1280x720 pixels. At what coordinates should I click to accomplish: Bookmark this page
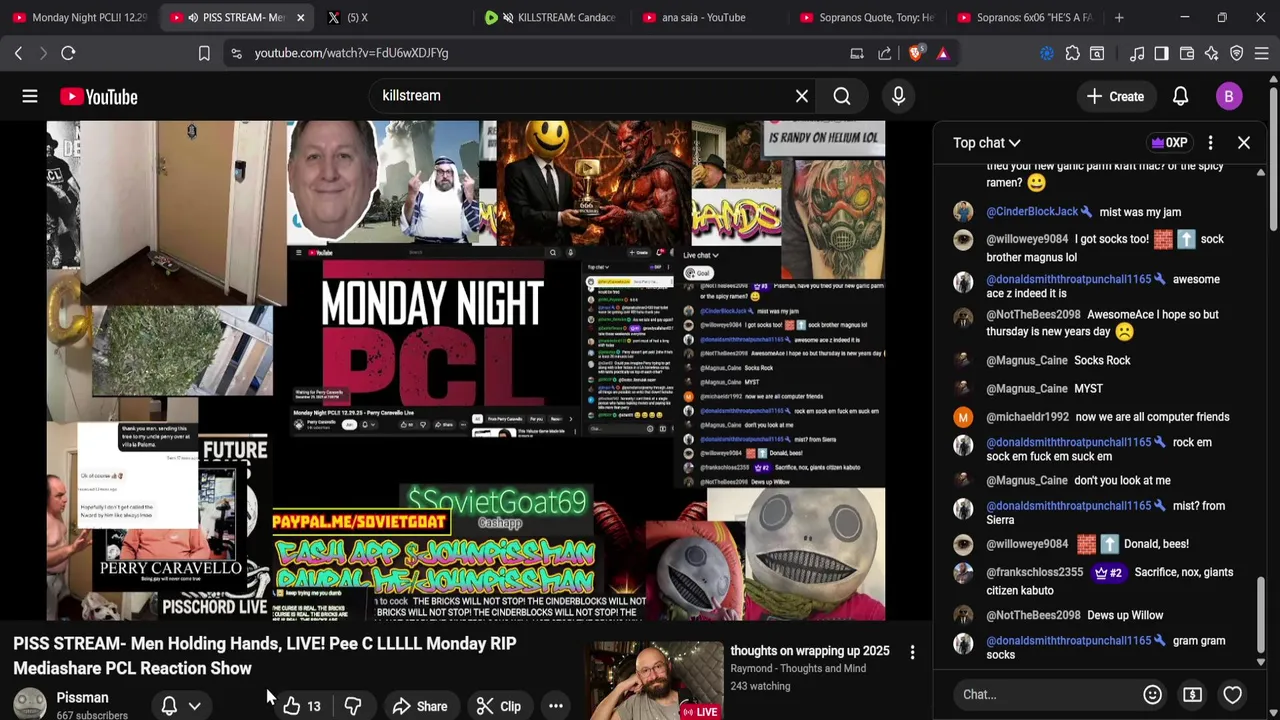click(x=204, y=53)
